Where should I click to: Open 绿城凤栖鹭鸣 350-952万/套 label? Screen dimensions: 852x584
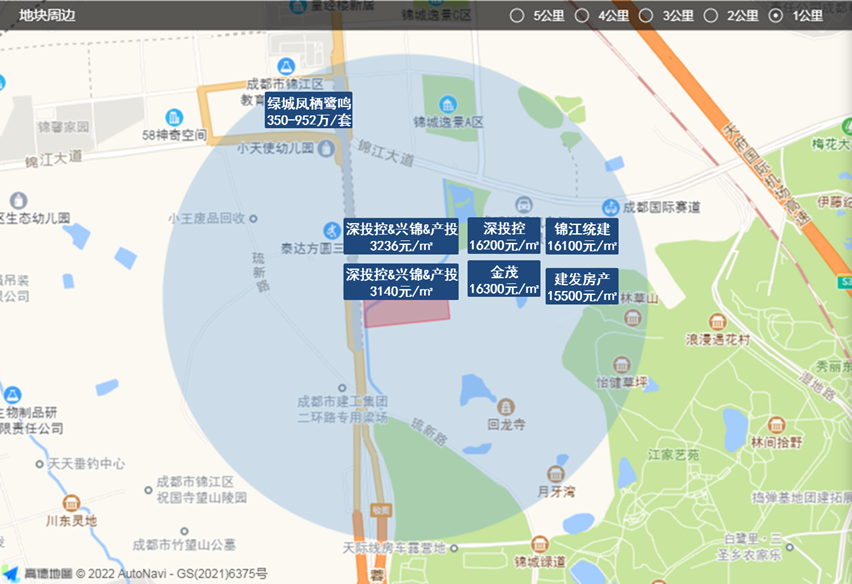point(309,111)
